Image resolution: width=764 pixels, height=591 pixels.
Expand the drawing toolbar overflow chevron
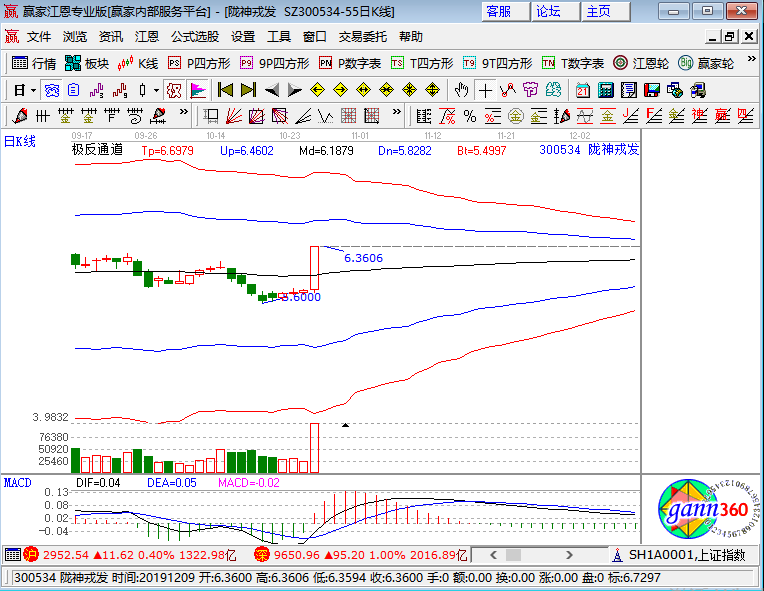point(183,112)
